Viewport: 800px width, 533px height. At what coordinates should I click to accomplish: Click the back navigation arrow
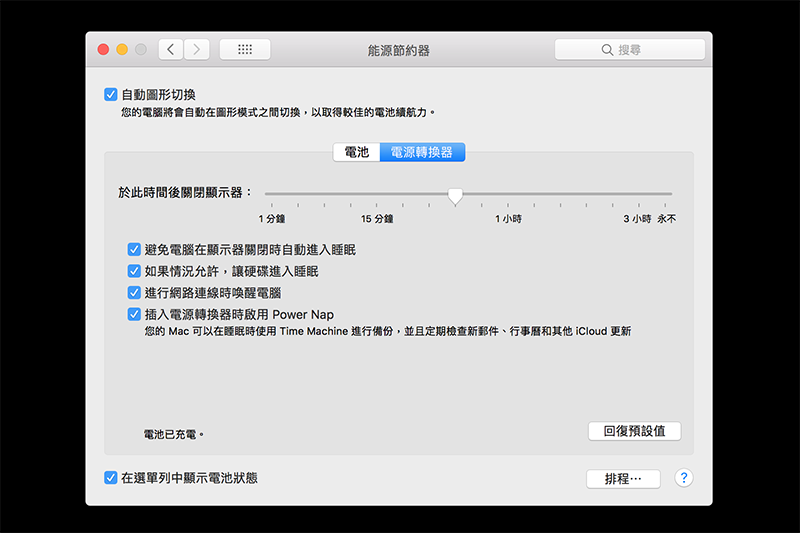(x=171, y=49)
